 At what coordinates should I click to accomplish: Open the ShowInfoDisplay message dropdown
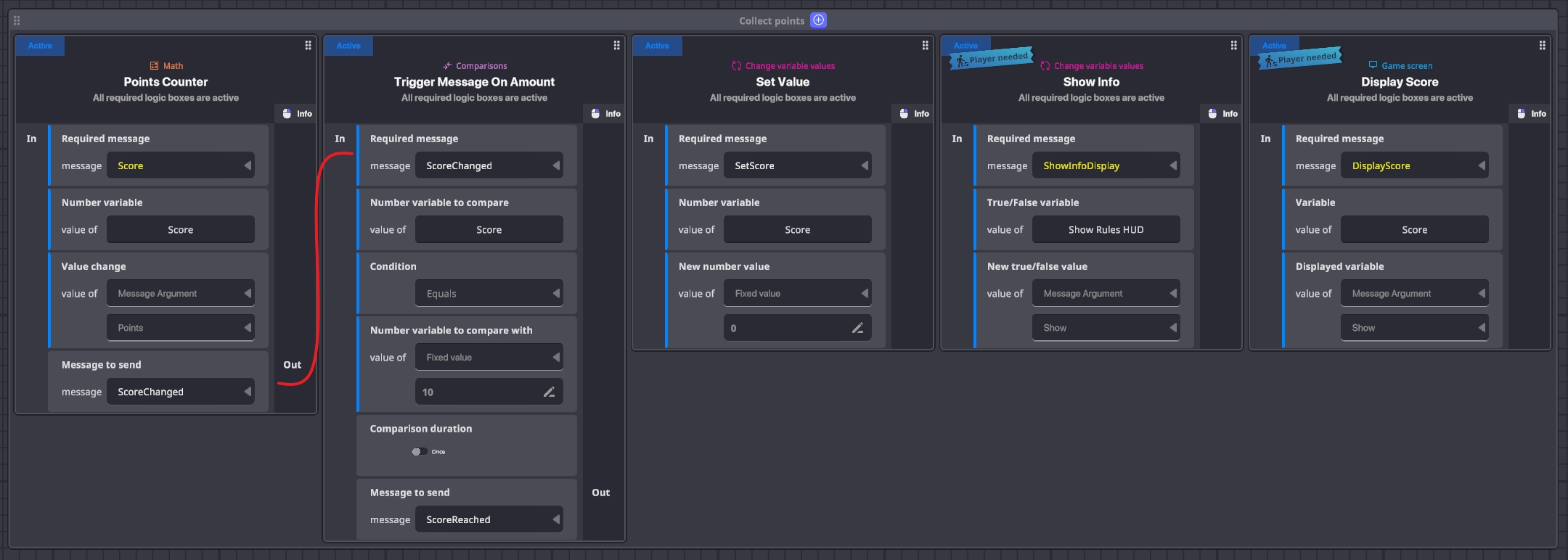(x=1106, y=166)
